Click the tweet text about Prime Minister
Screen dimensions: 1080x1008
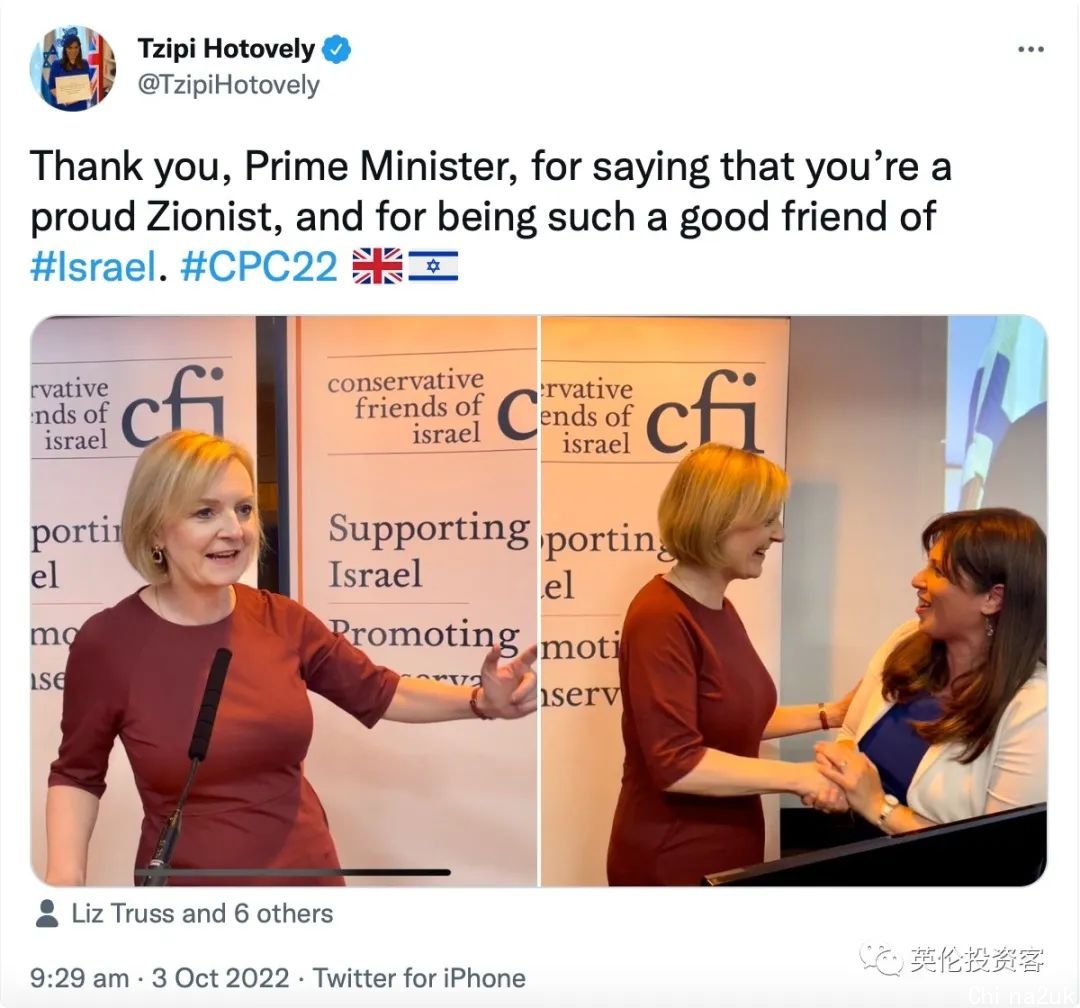(x=490, y=216)
